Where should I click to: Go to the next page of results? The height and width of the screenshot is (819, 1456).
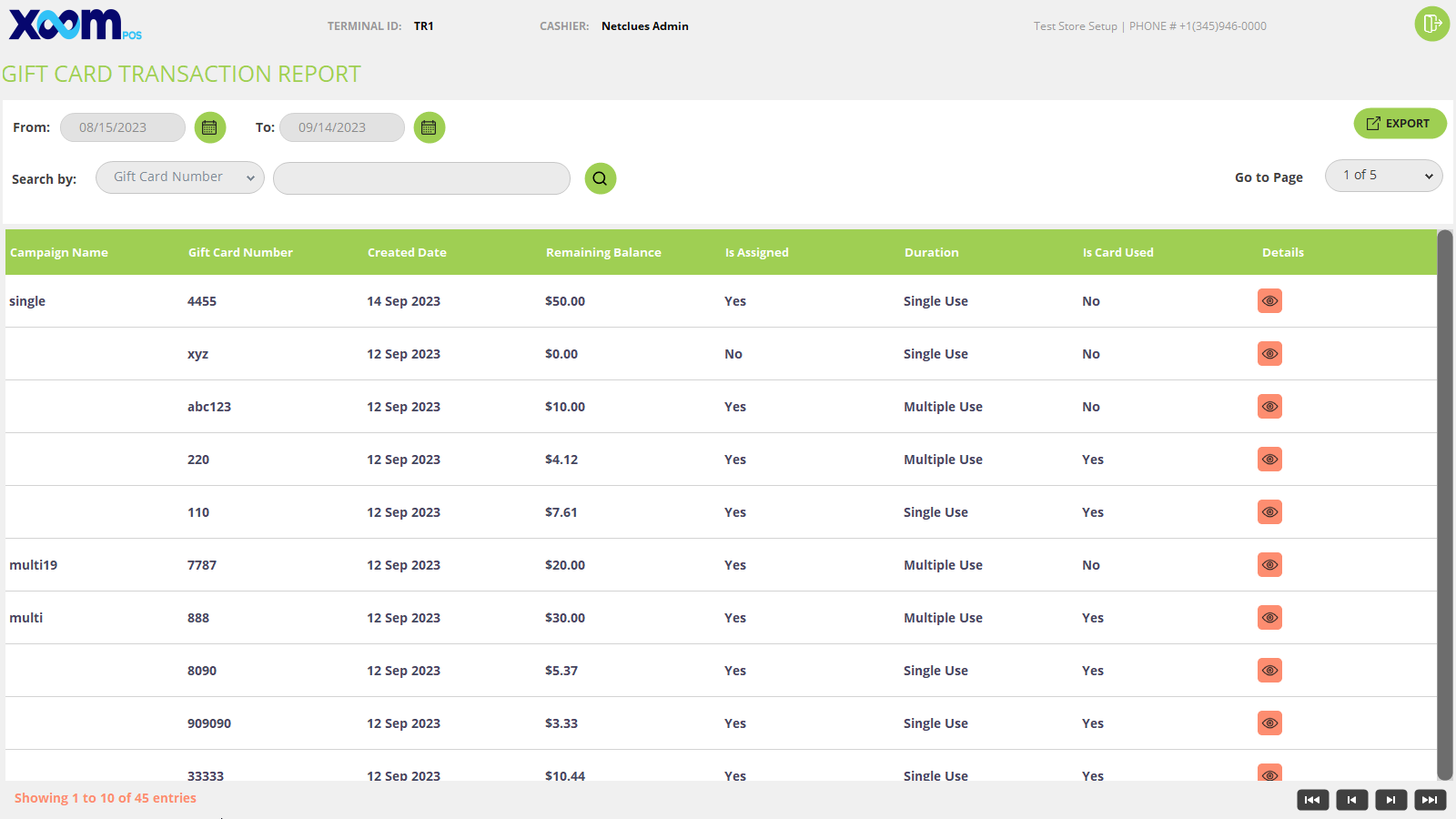click(x=1390, y=800)
